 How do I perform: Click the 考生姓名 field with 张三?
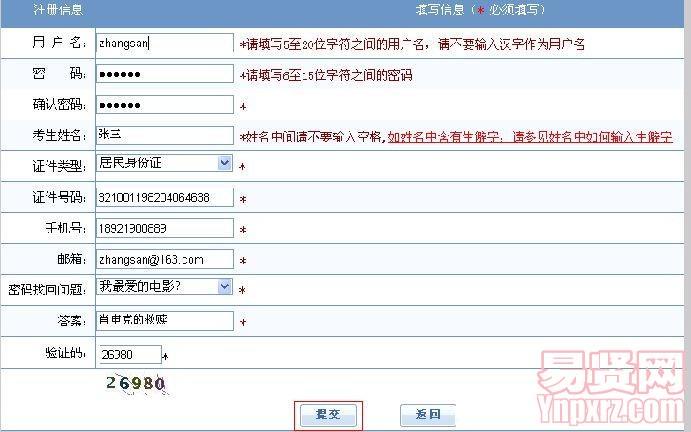point(165,135)
